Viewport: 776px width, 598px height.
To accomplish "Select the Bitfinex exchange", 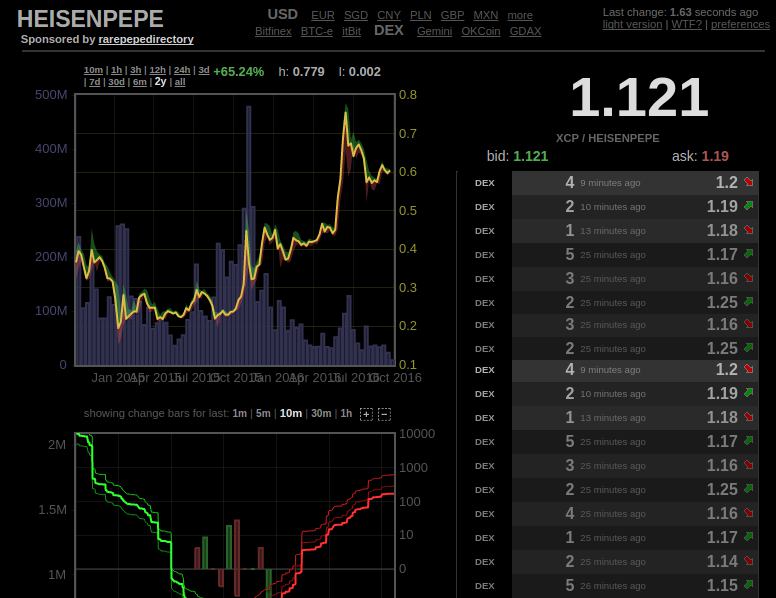I will tap(273, 32).
